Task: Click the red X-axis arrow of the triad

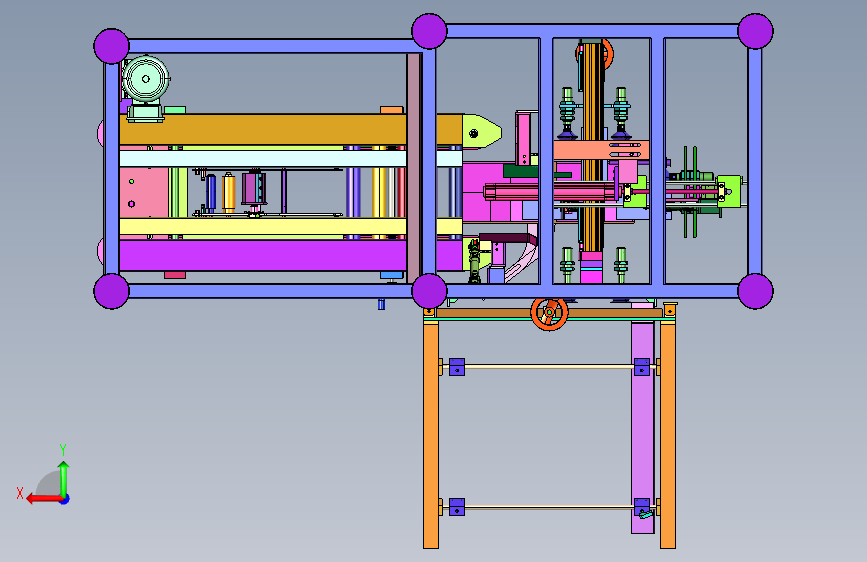Action: click(43, 499)
